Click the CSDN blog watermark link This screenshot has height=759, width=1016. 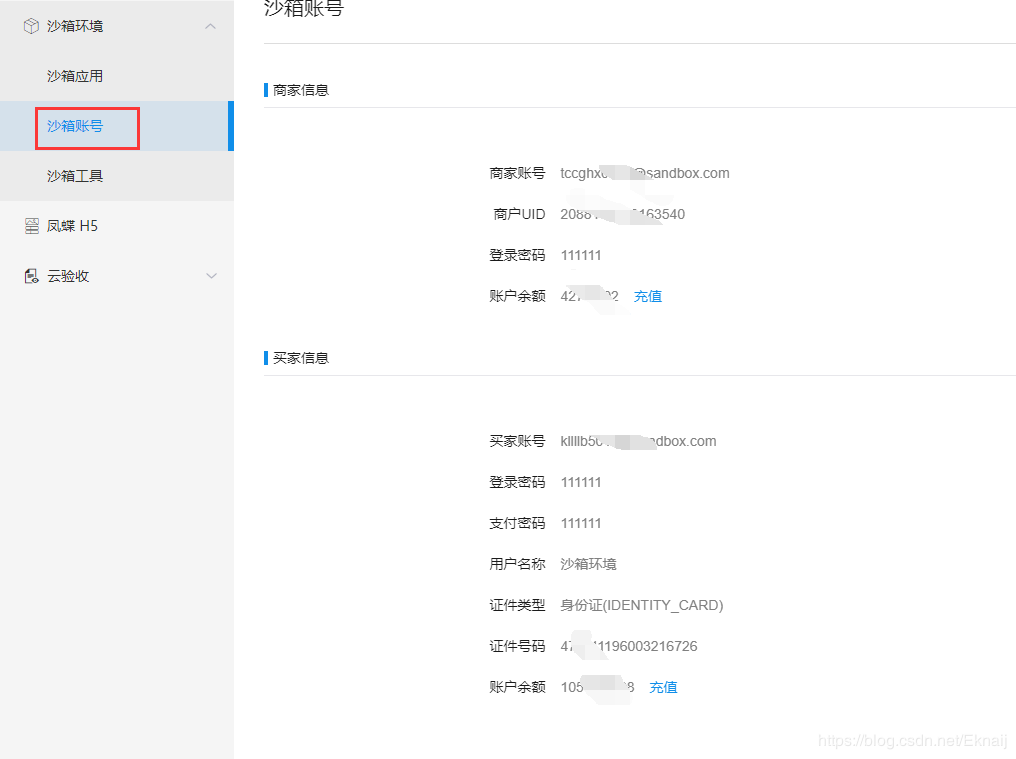[x=912, y=740]
